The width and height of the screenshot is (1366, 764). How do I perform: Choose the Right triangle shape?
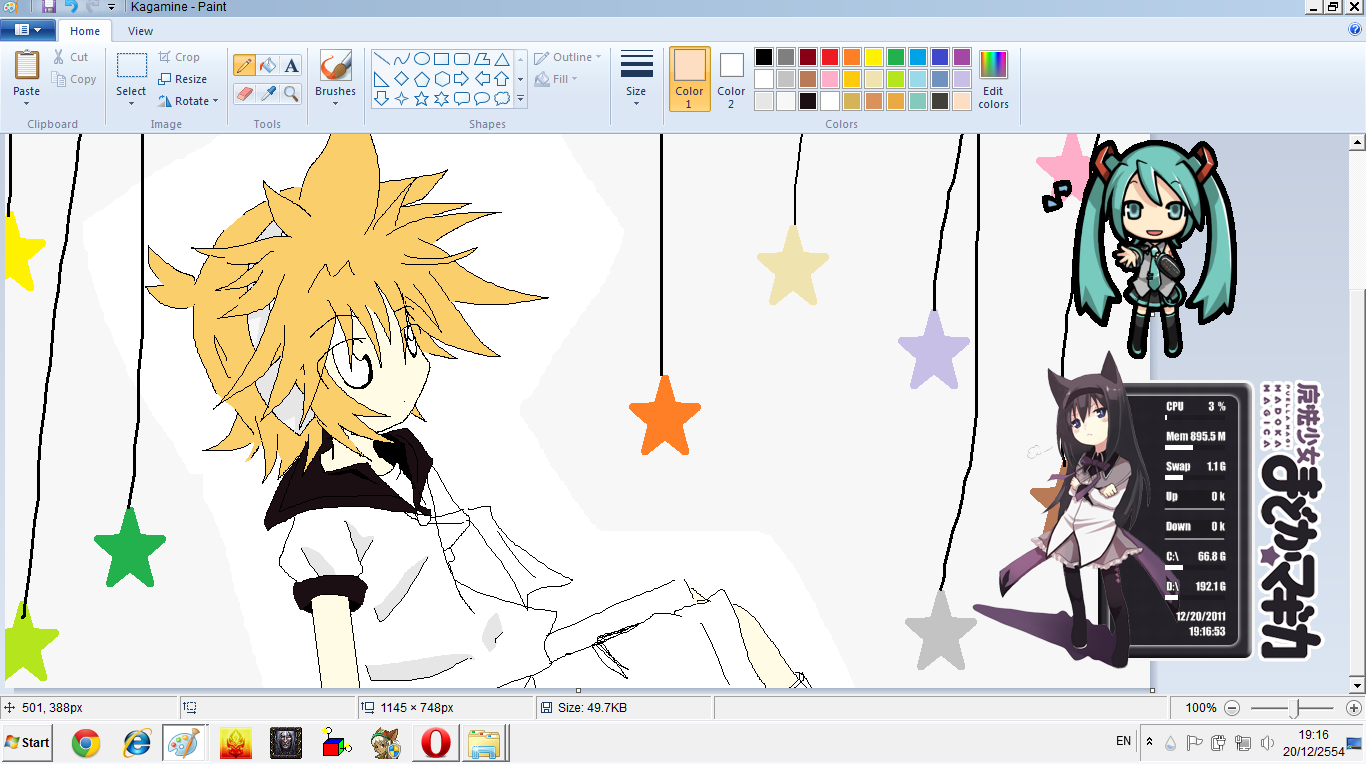(x=382, y=79)
